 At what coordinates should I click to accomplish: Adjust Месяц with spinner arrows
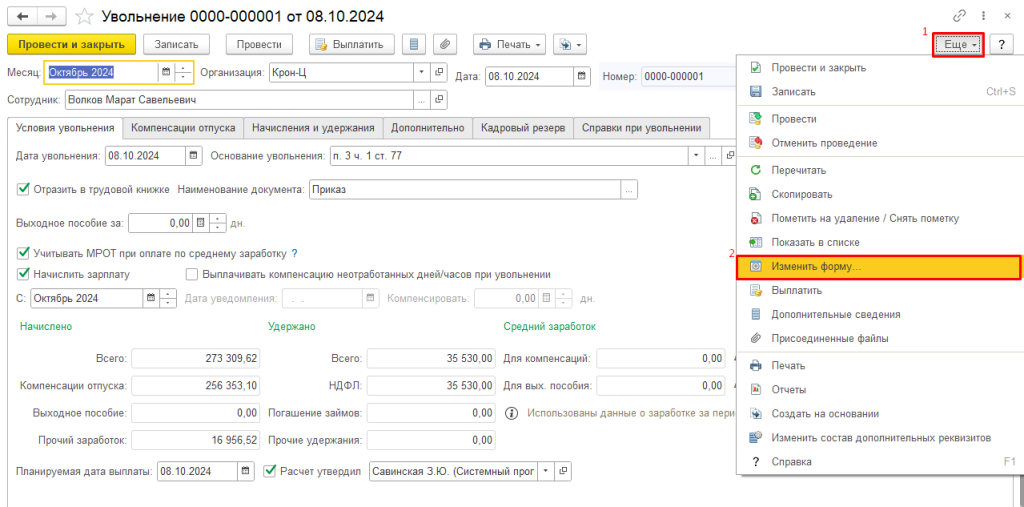tap(182, 73)
